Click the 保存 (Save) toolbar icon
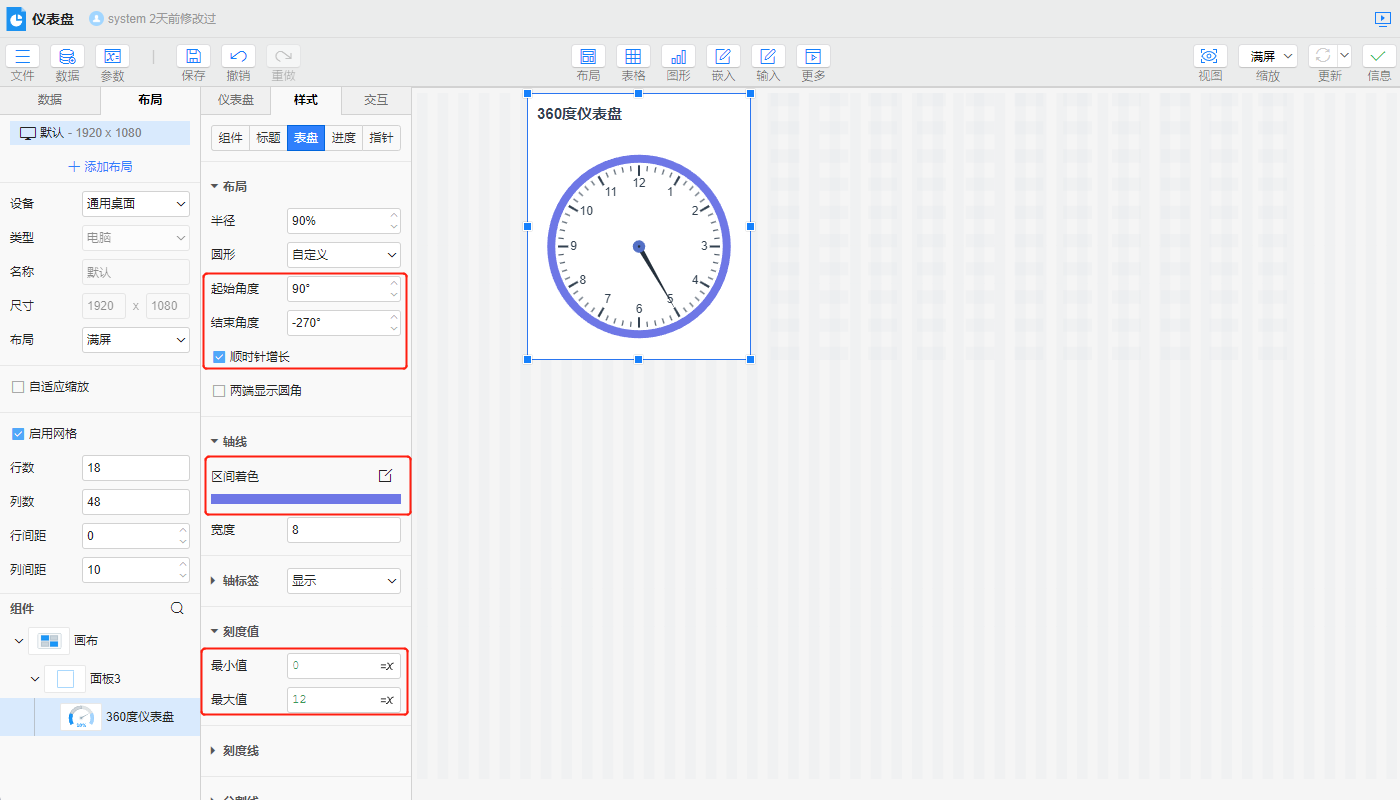The width and height of the screenshot is (1400, 800). tap(193, 57)
